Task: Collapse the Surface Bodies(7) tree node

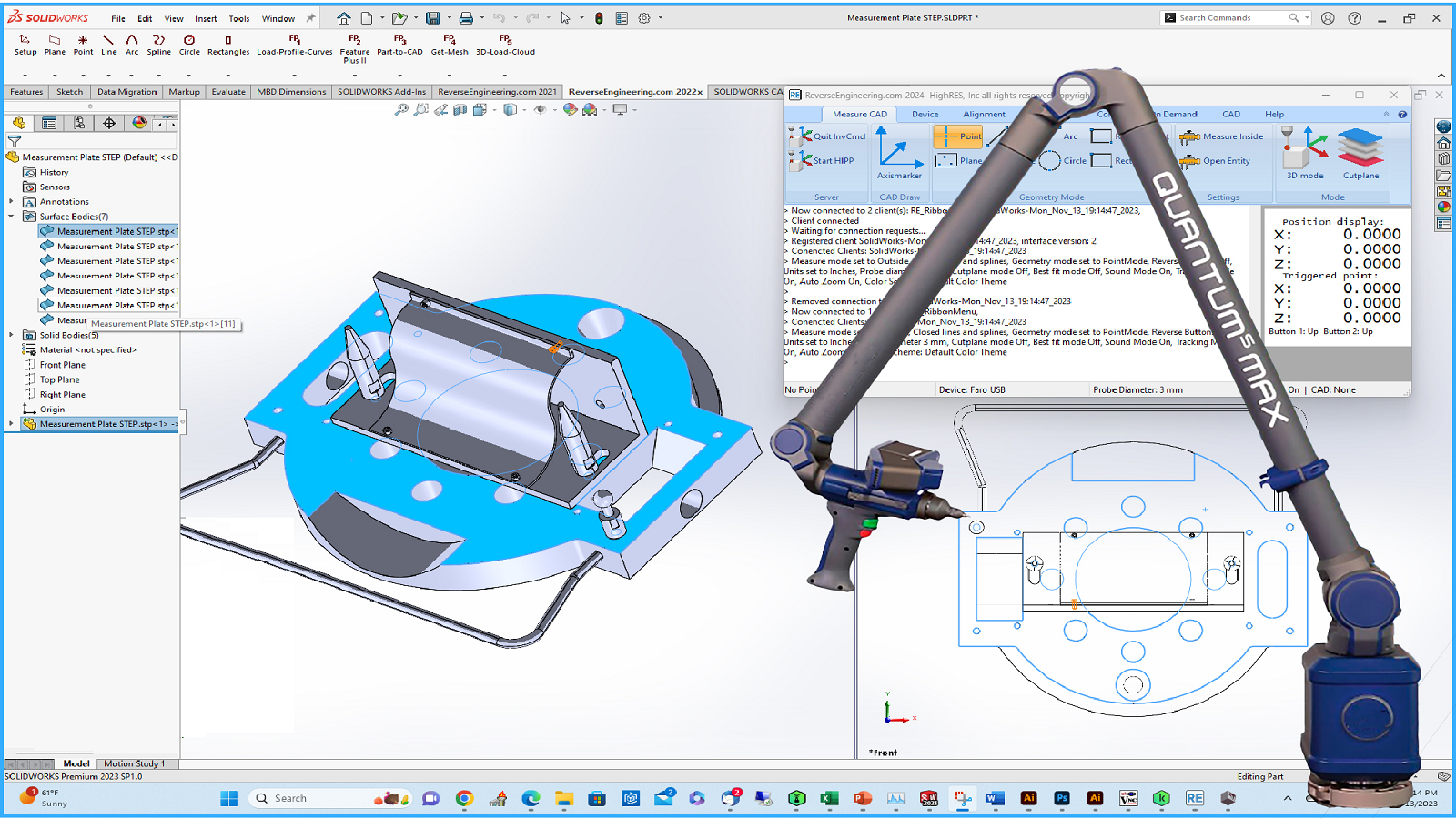Action: tap(11, 217)
